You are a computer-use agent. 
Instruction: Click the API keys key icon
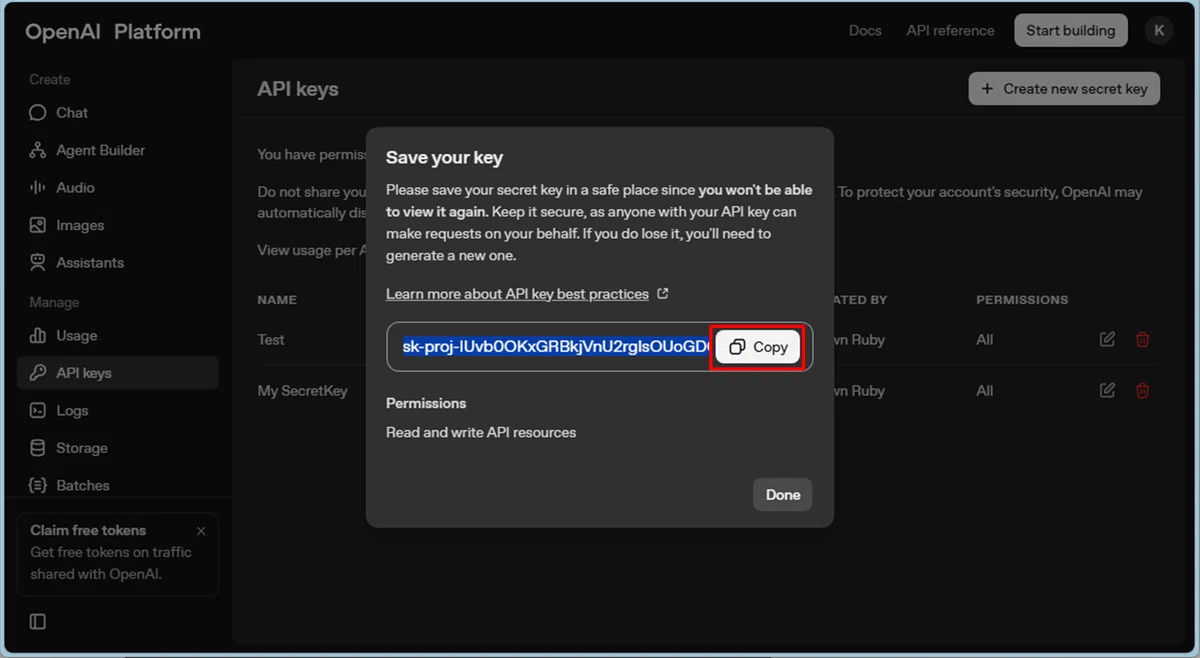(38, 373)
